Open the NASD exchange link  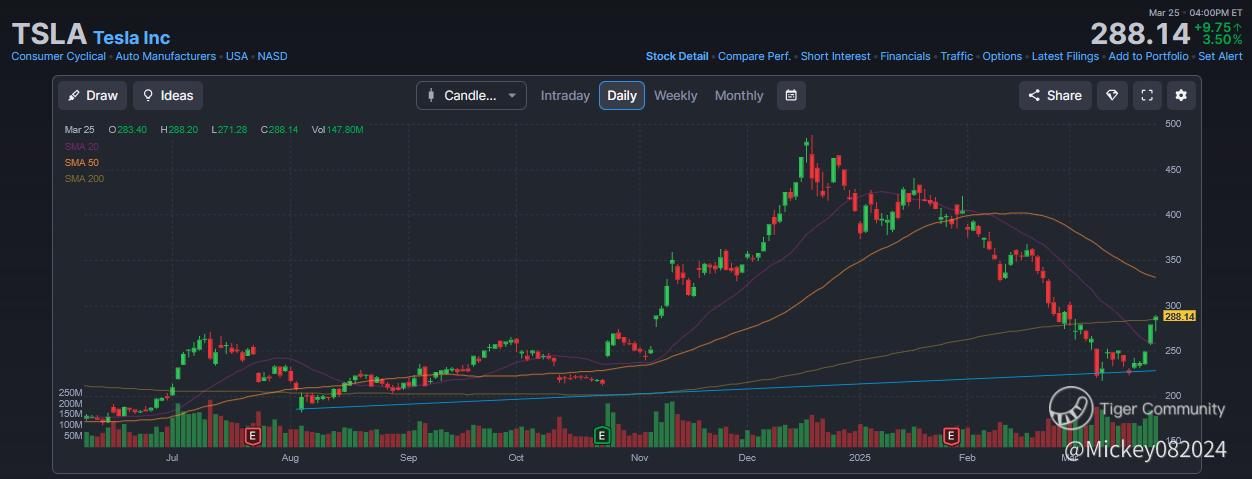click(272, 57)
